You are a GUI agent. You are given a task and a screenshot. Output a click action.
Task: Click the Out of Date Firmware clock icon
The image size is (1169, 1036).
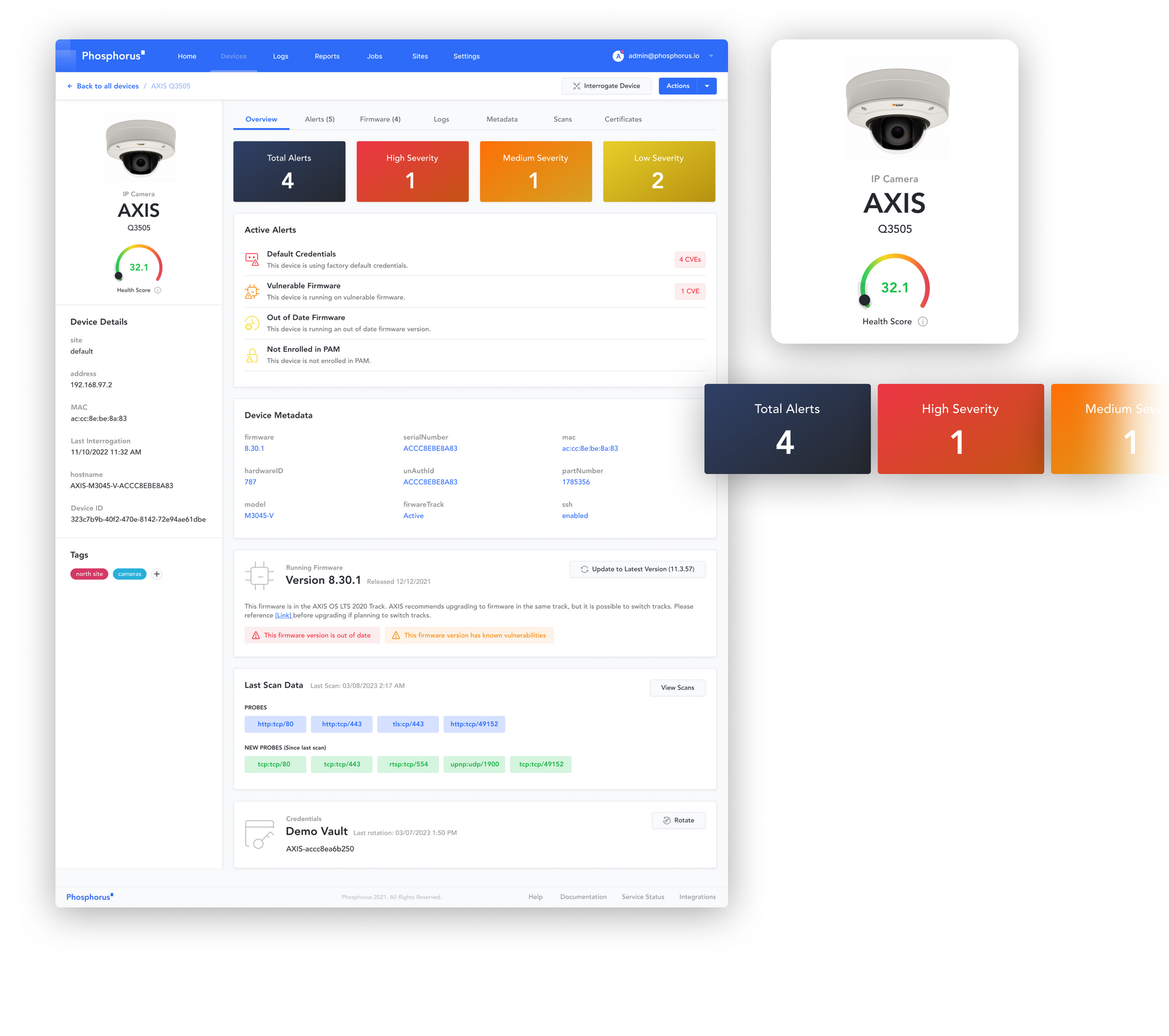coord(252,323)
